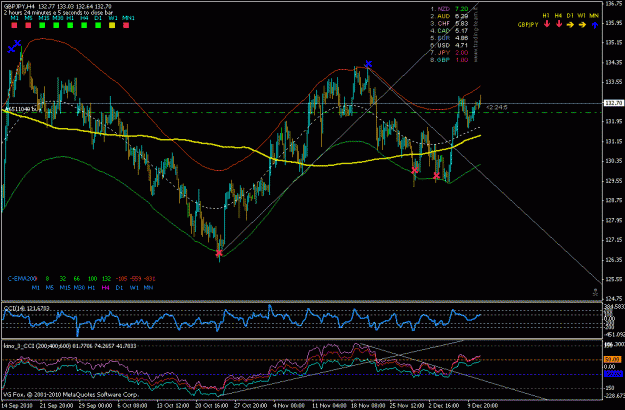
Task: Click the 14 Sep 2010 date label
Action: pyautogui.click(x=18, y=405)
